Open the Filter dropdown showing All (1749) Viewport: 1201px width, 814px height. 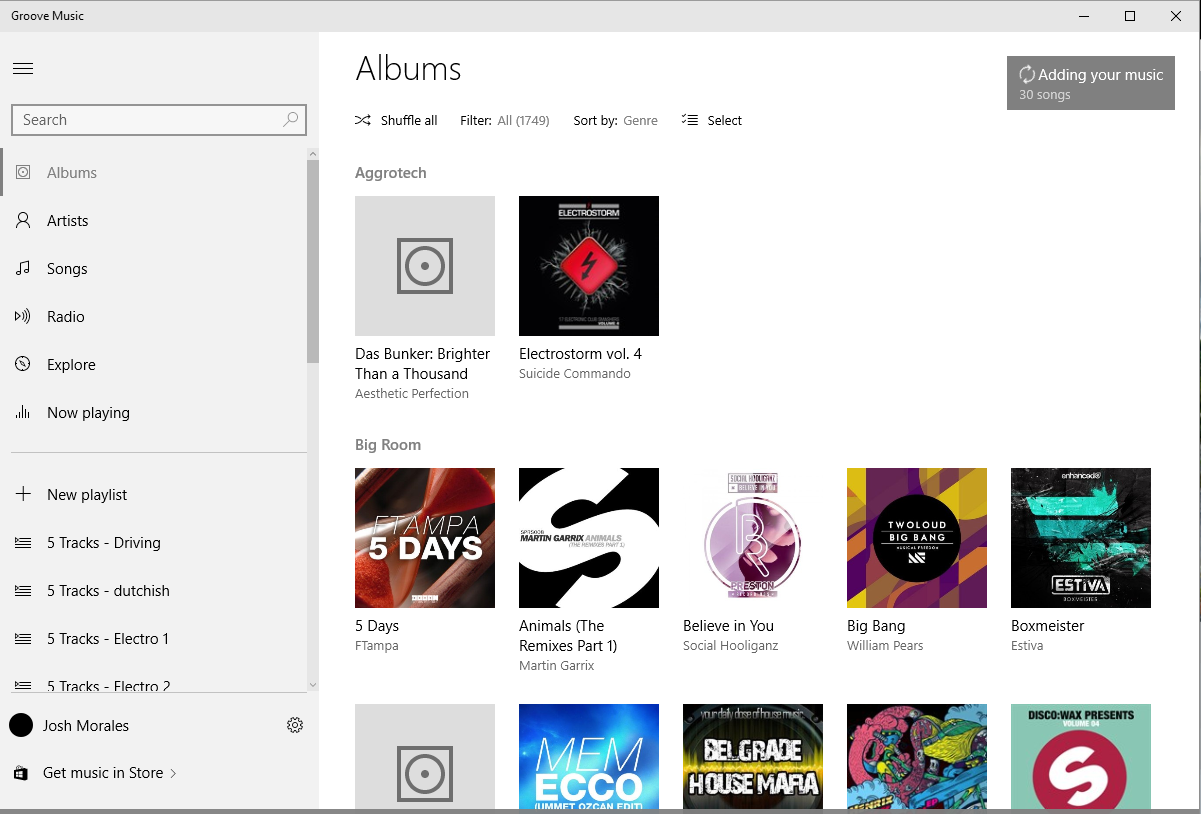(521, 120)
